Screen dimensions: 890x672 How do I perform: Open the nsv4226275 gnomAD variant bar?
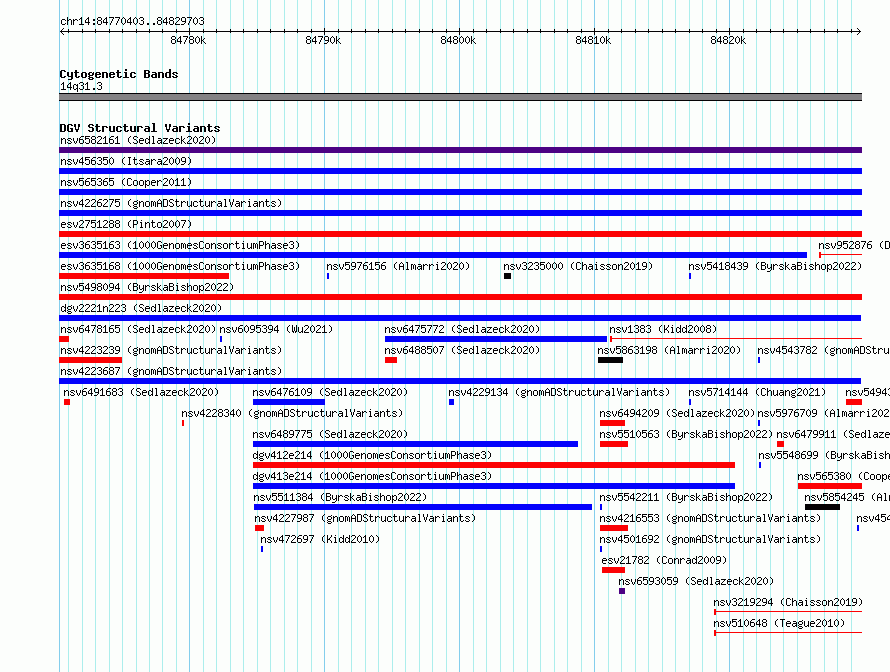point(460,213)
